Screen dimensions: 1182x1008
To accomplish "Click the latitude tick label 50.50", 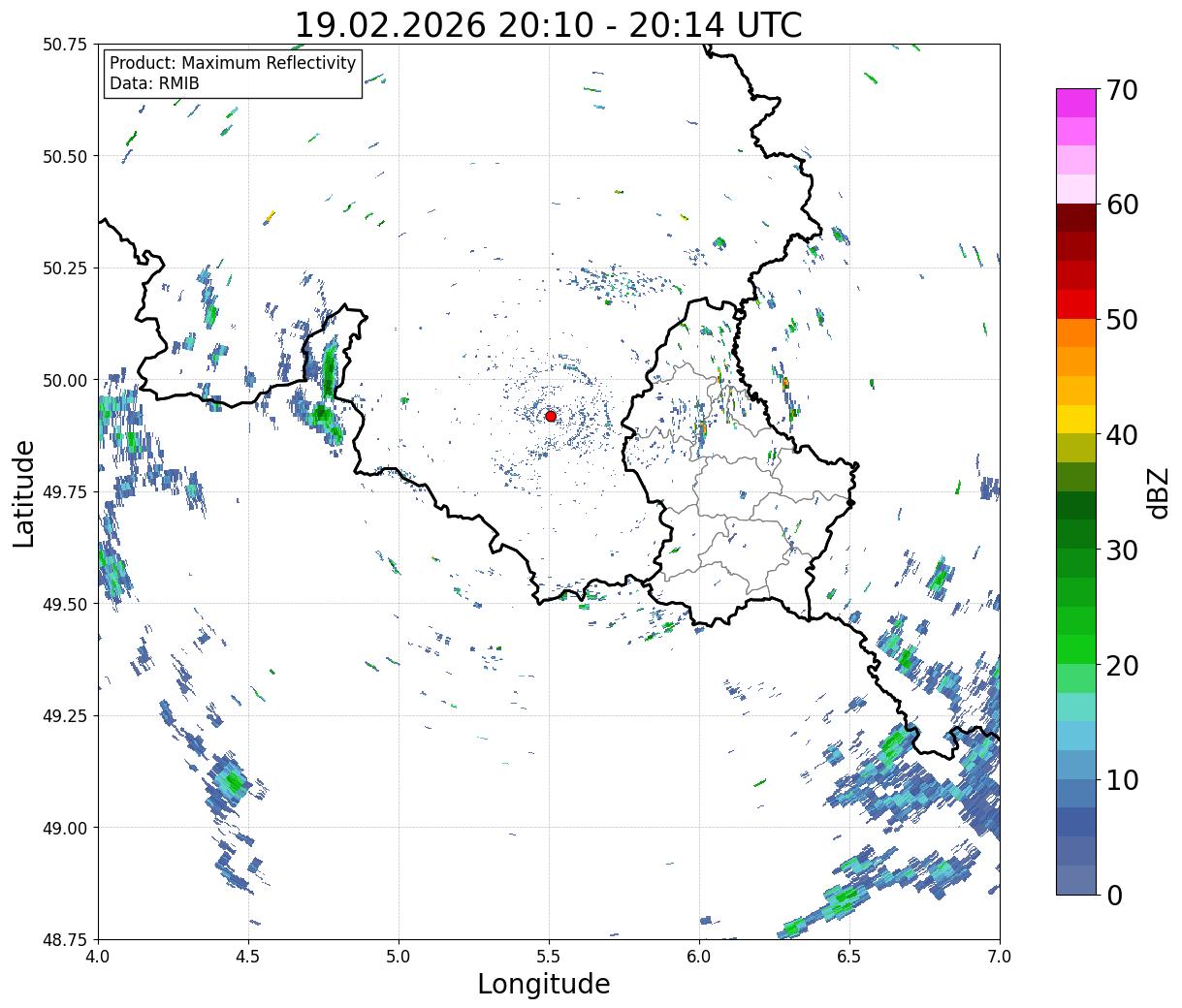I will point(65,156).
